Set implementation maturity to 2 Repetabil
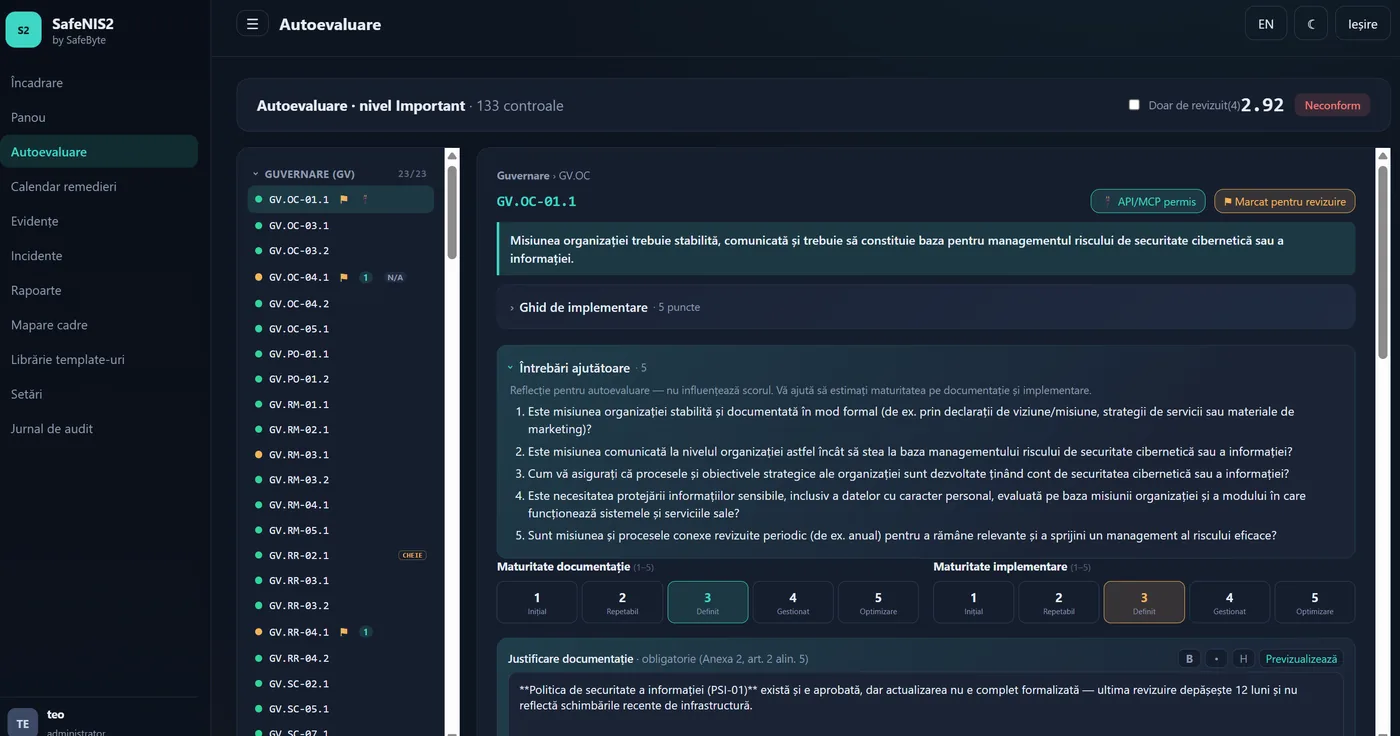1400x736 pixels. 1059,602
